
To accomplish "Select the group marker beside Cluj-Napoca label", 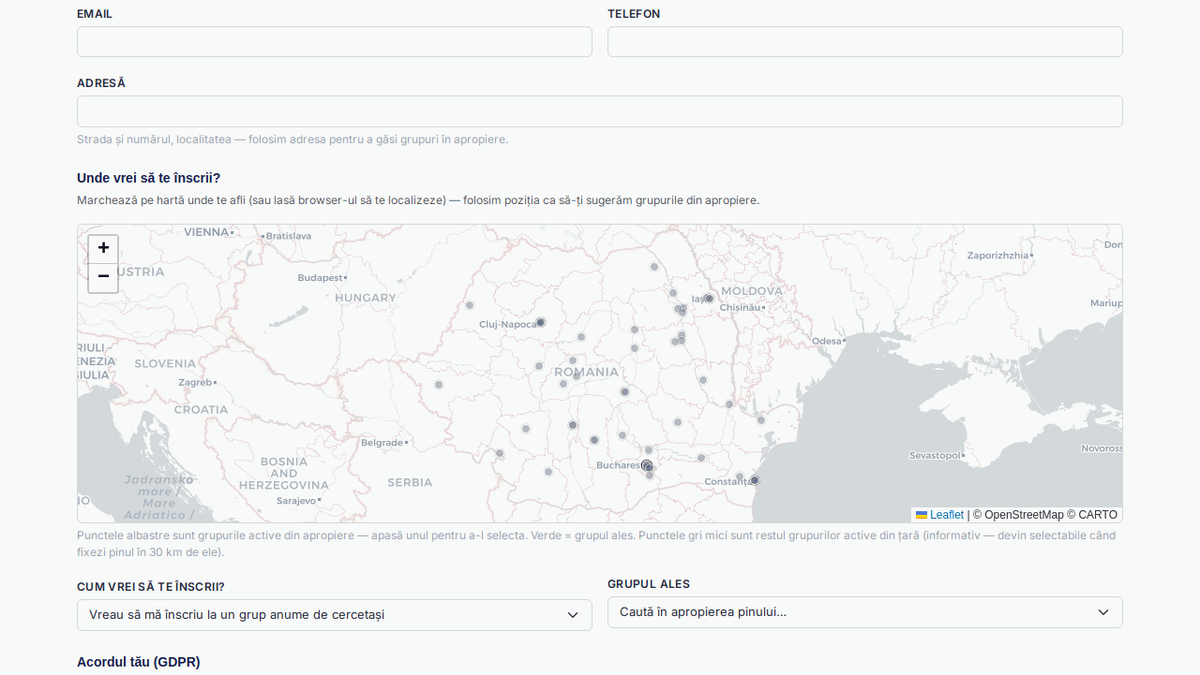I will 541,322.
